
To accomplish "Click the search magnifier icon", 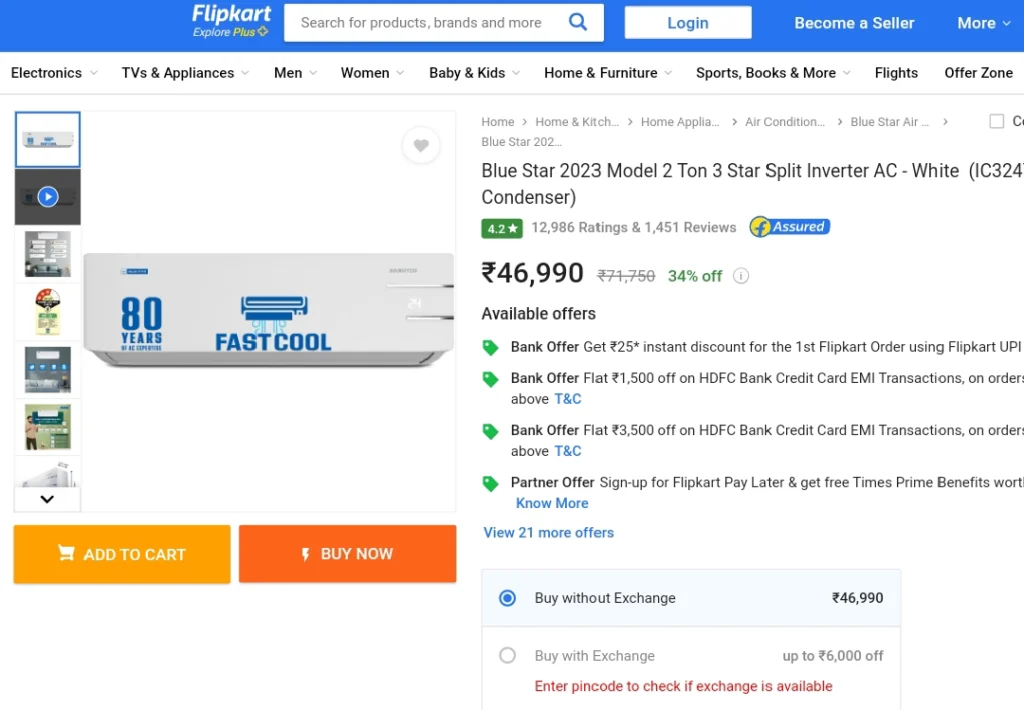I will point(577,22).
